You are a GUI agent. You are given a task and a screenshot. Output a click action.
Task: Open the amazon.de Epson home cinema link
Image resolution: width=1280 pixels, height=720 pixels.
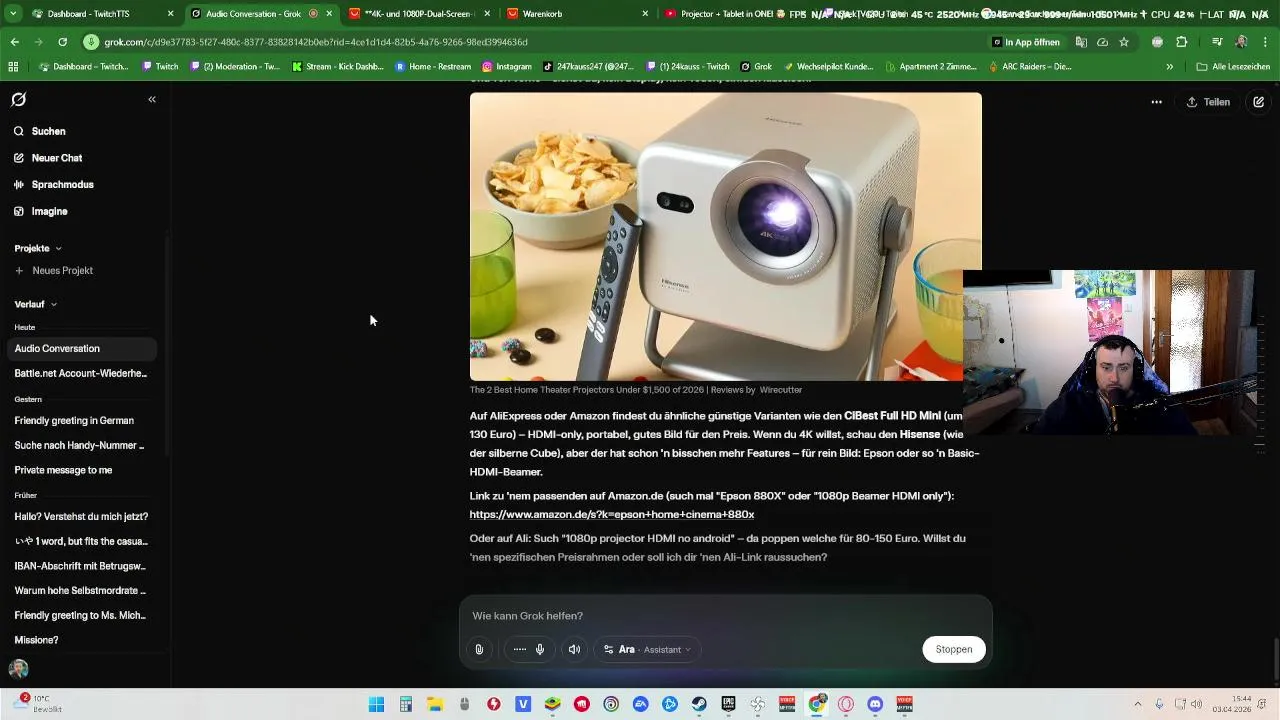pos(612,514)
